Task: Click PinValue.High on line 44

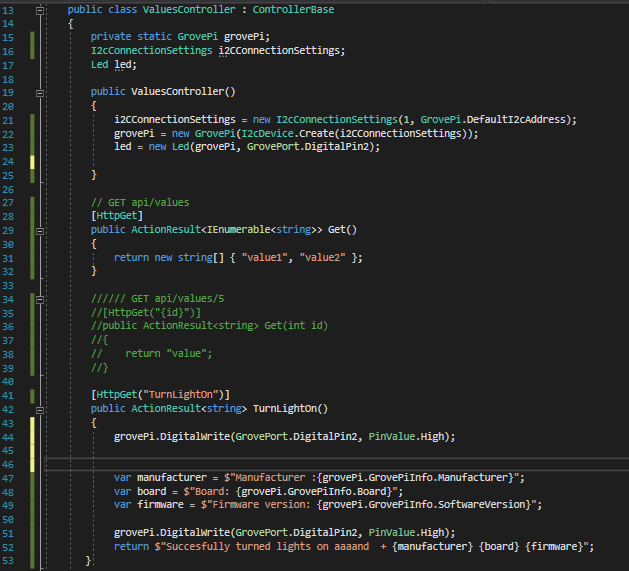Action: [x=406, y=437]
